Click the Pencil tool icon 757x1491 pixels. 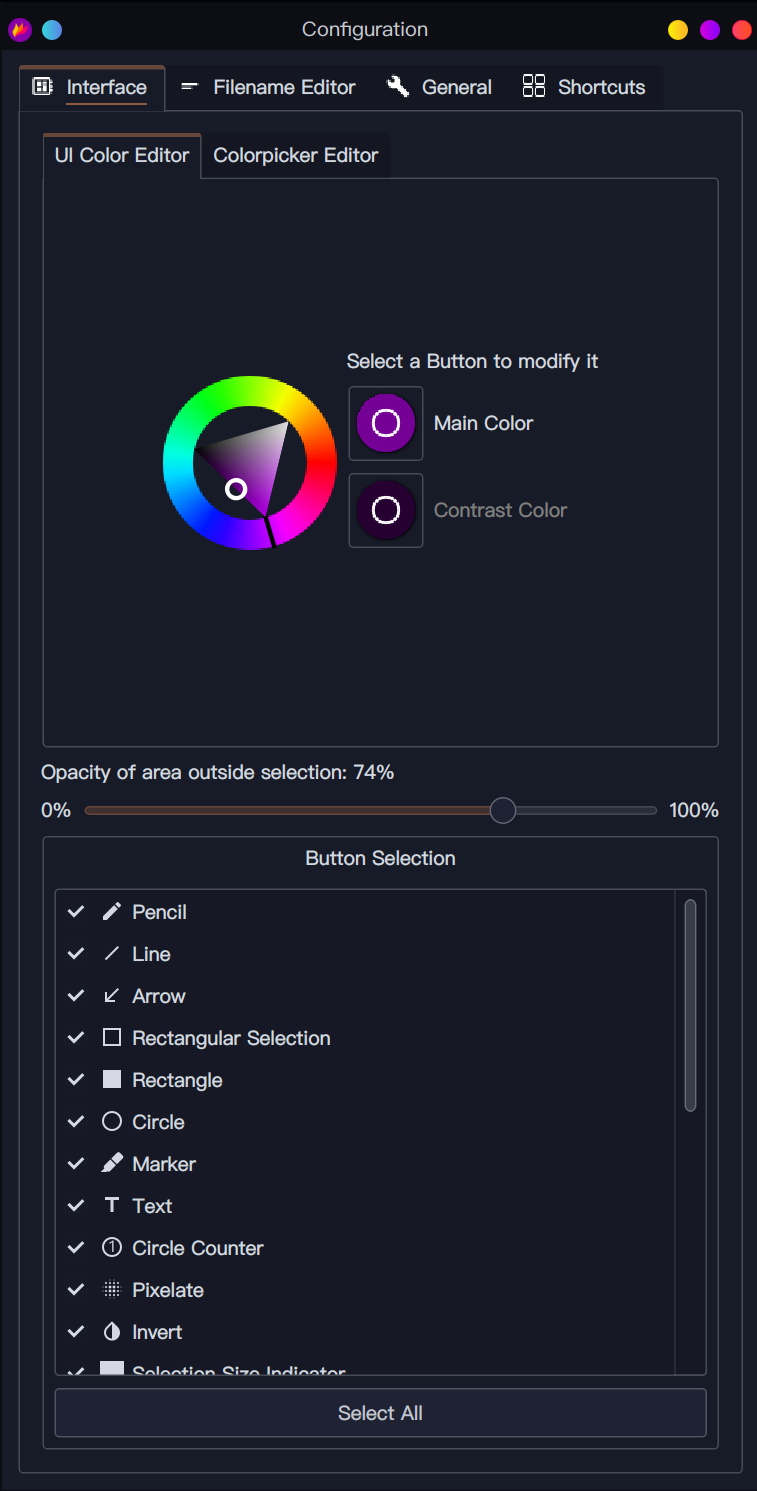(112, 912)
